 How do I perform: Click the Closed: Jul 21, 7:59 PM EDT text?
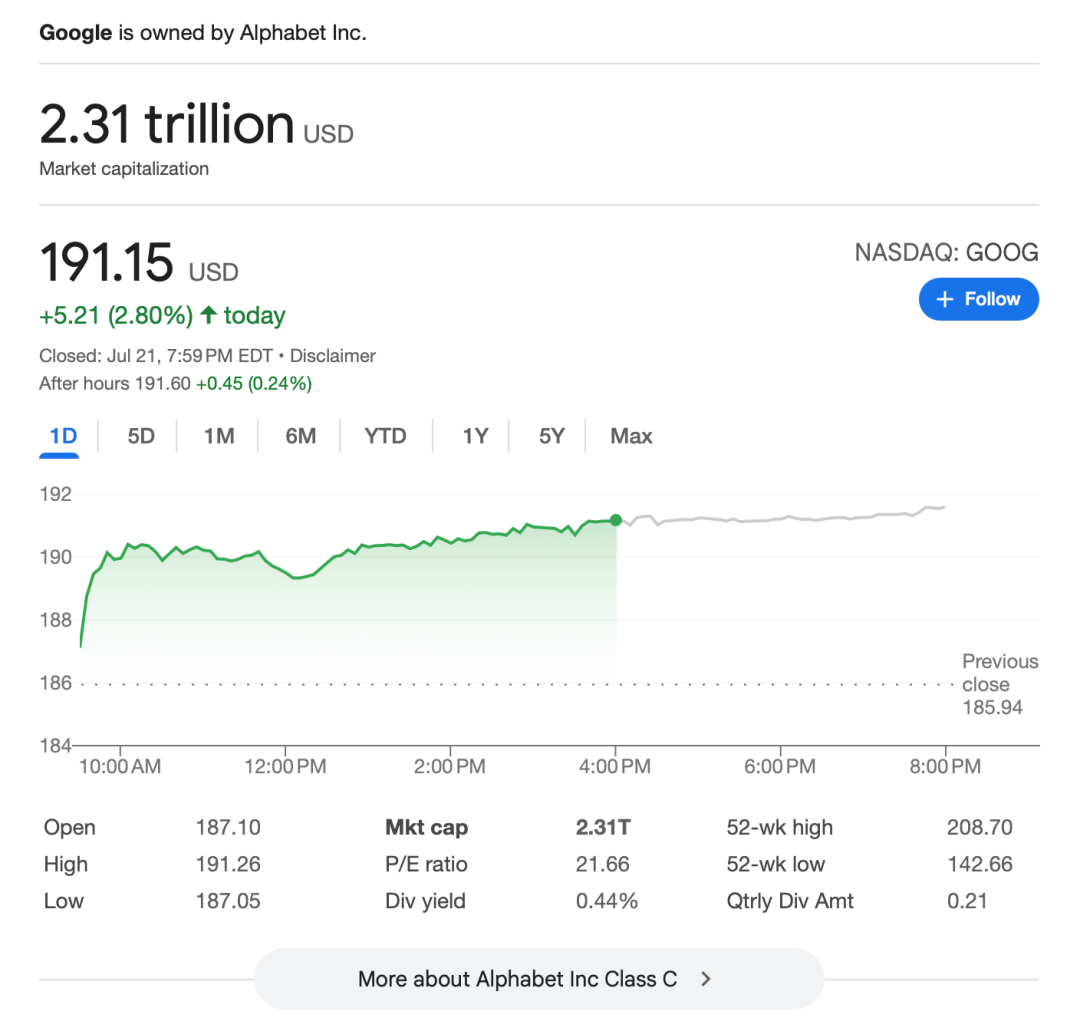pos(156,355)
